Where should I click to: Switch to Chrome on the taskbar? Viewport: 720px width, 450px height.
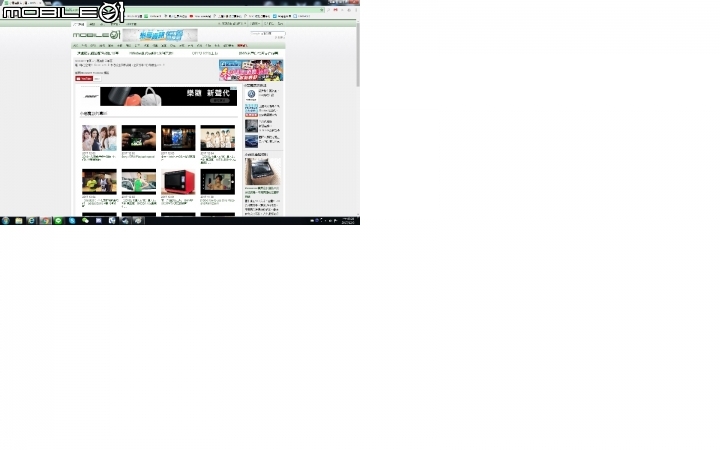click(45, 221)
